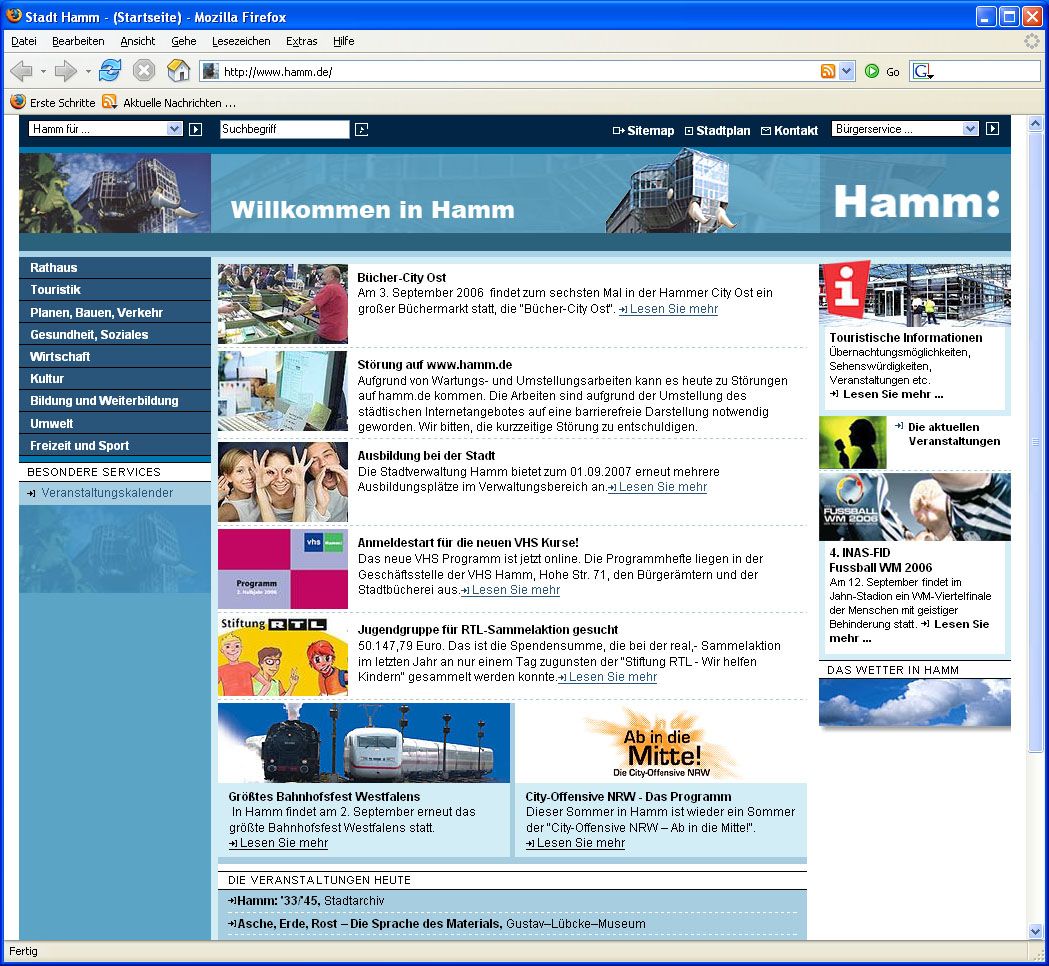Click the Google search engine icon
Screen dimensions: 1049x966
921,71
